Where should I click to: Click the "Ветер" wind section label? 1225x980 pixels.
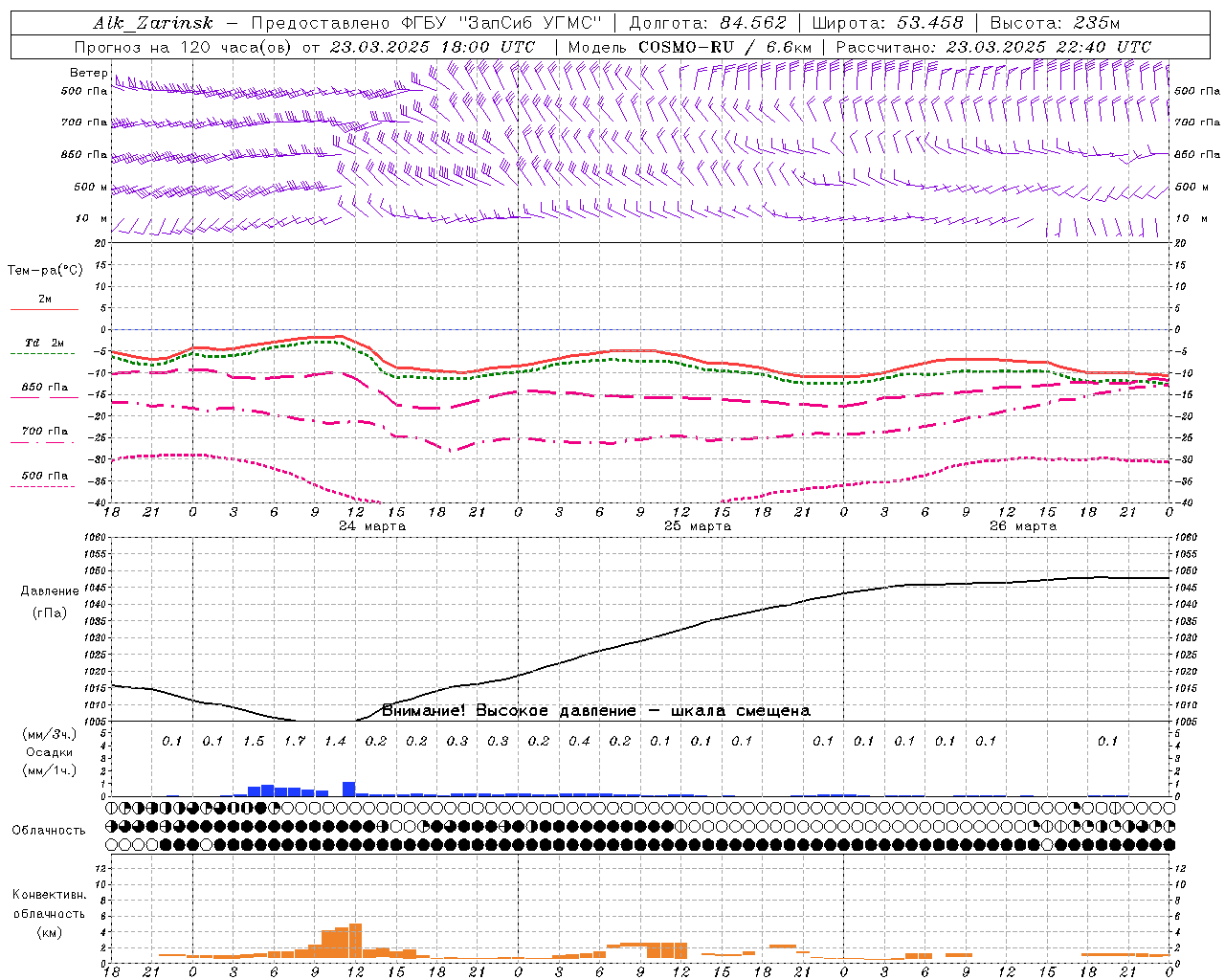89,73
